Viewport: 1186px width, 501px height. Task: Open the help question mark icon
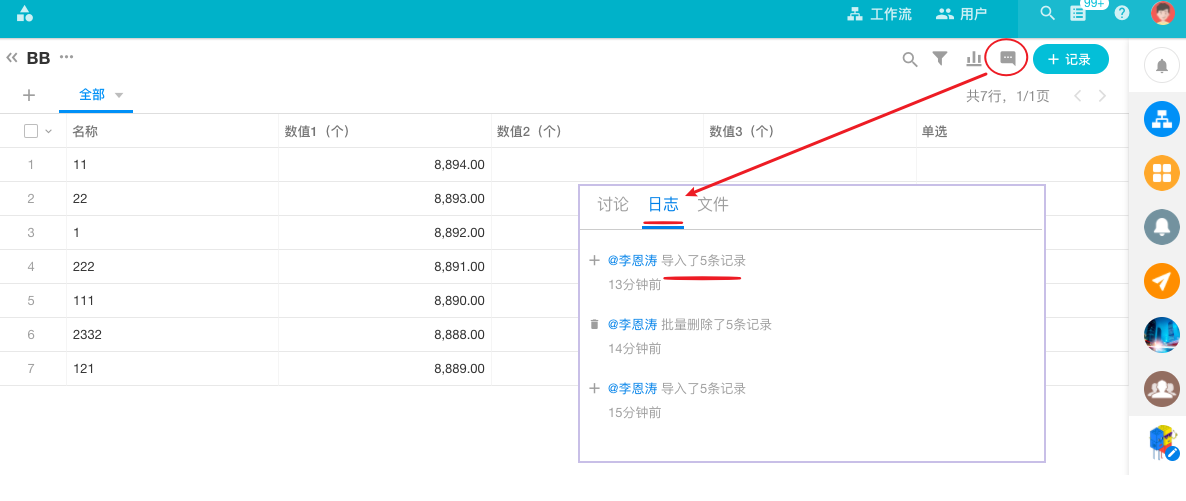[1122, 13]
